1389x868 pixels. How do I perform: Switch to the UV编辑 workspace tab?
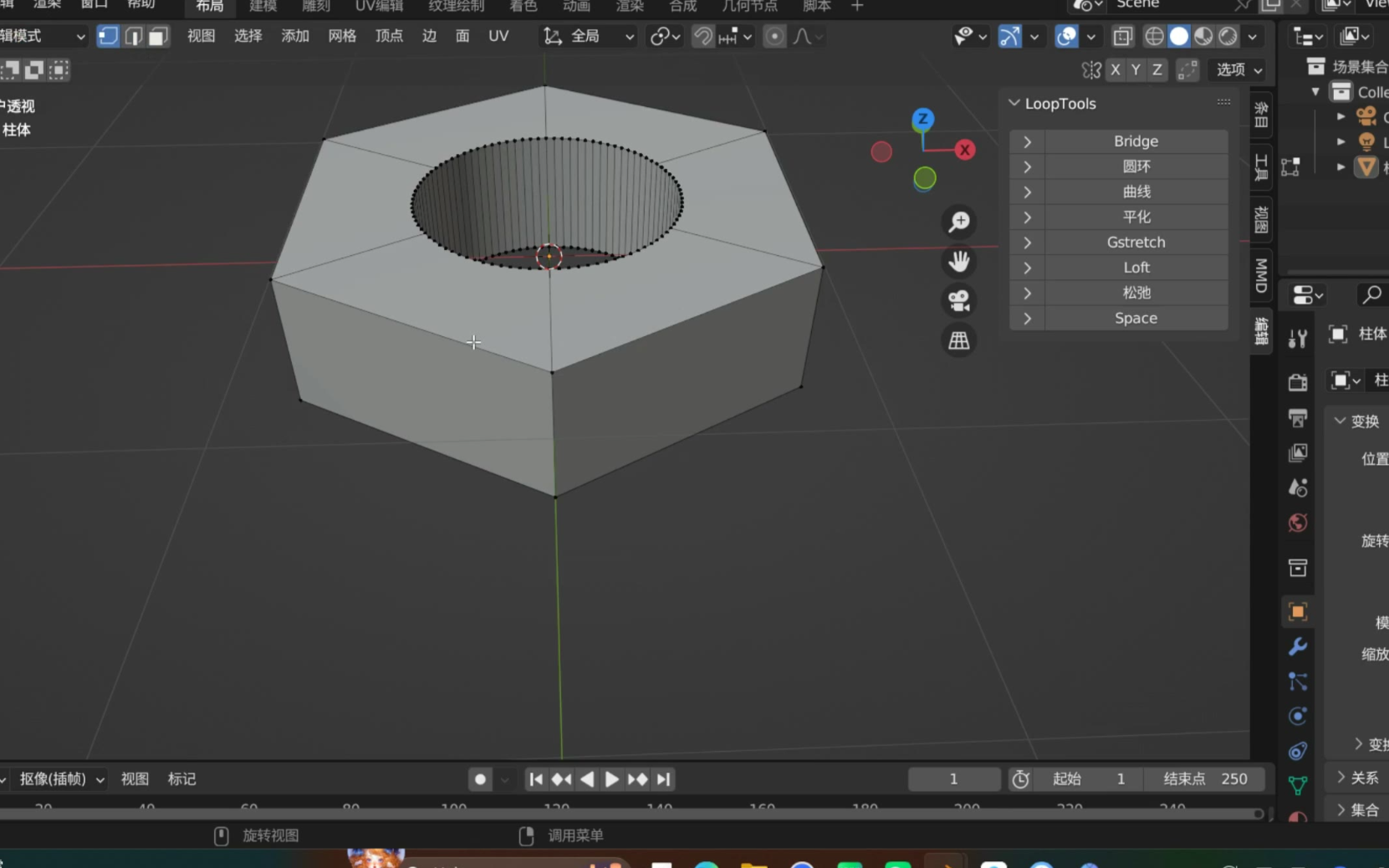(x=379, y=6)
